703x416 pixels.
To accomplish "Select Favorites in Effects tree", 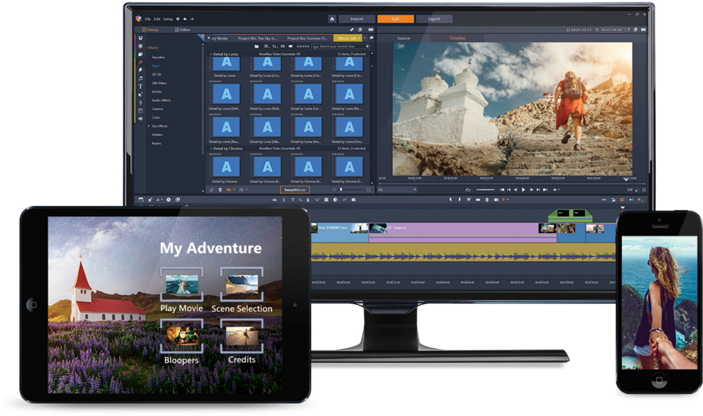I will point(158,57).
